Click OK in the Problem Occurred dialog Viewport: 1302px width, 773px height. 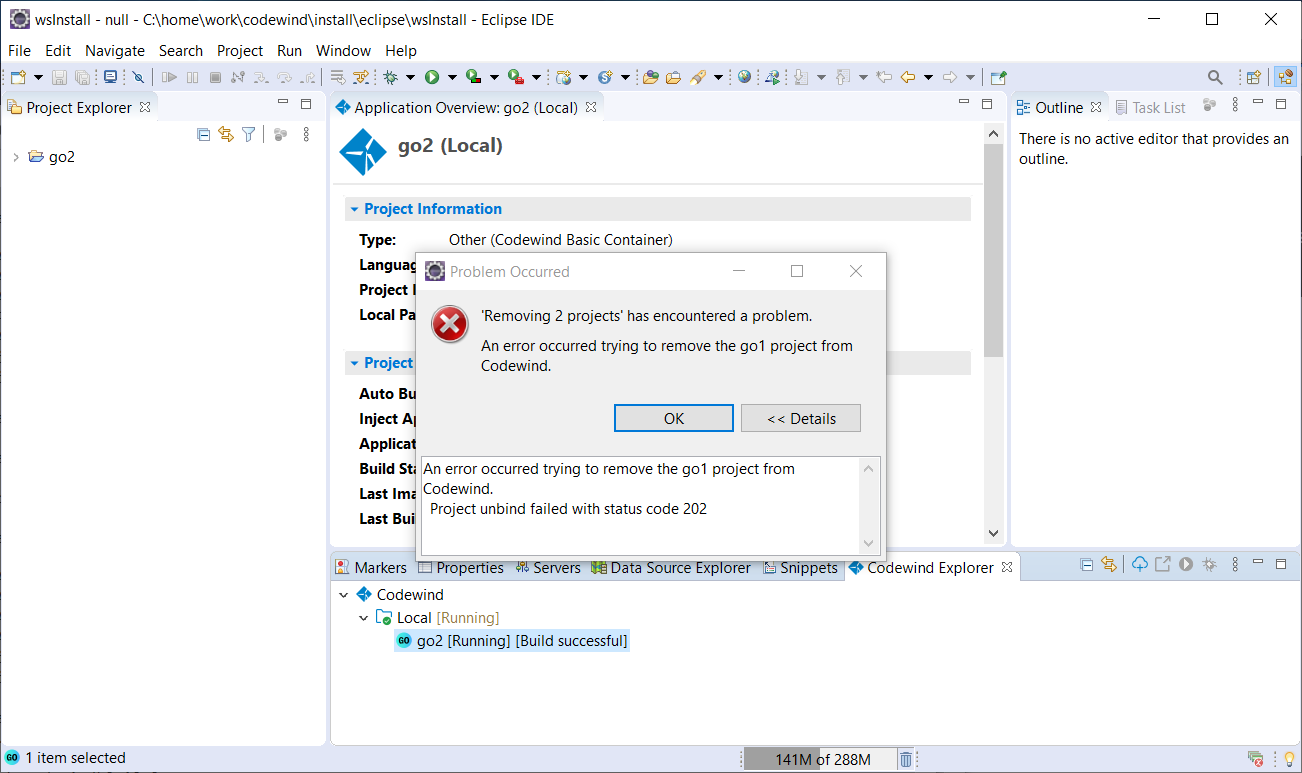coord(673,418)
